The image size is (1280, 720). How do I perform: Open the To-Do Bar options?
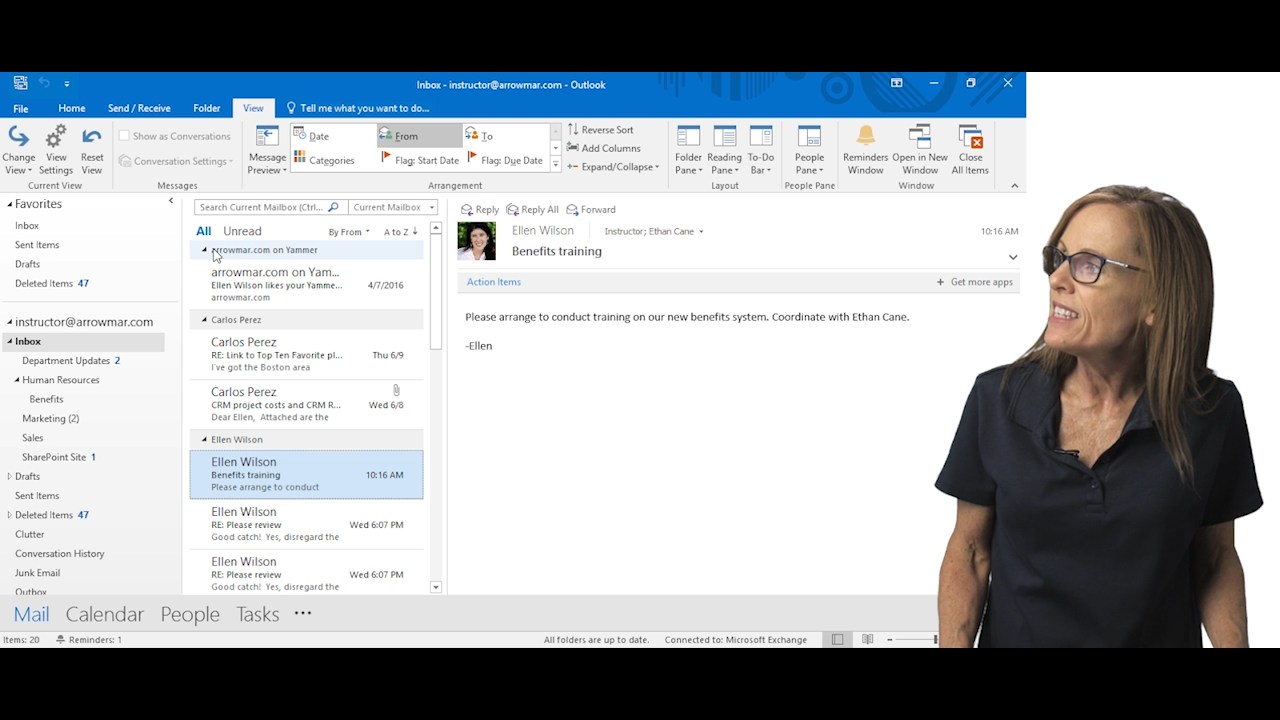point(761,150)
